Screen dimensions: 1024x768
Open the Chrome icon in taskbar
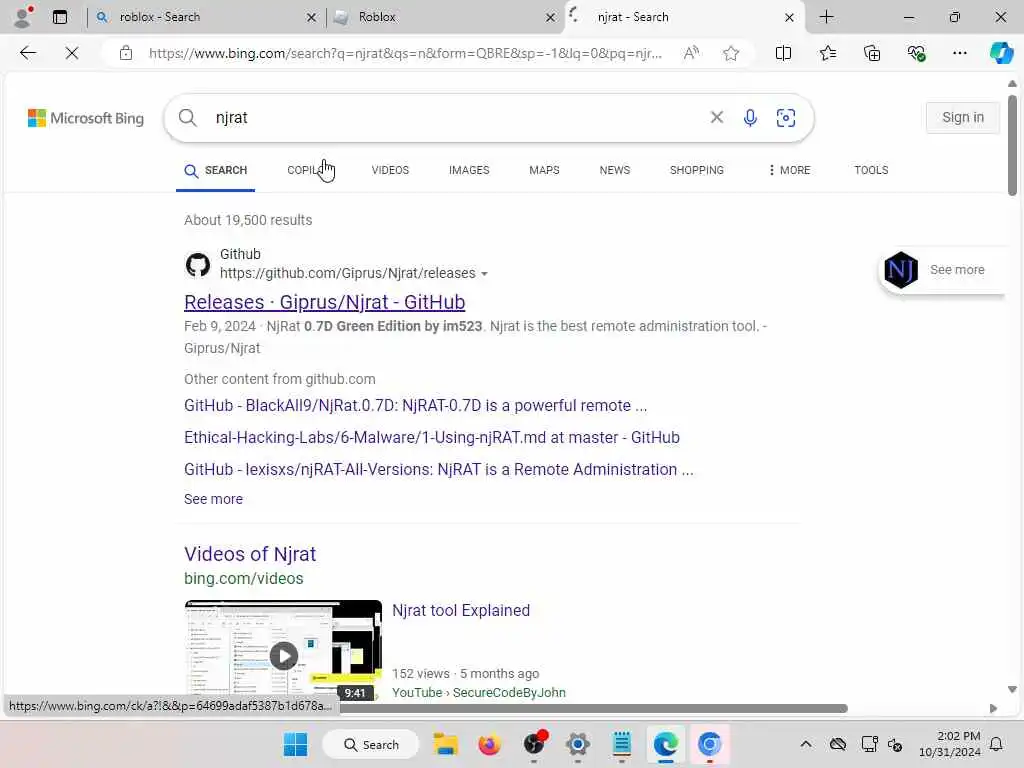[x=709, y=744]
